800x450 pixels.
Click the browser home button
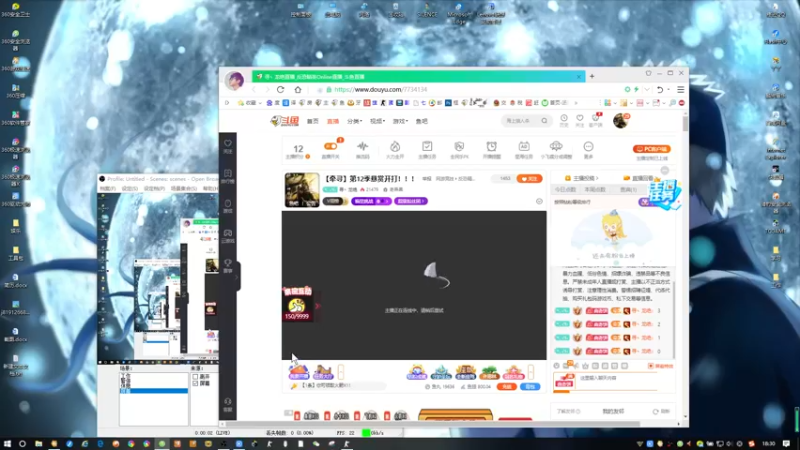[x=298, y=89]
